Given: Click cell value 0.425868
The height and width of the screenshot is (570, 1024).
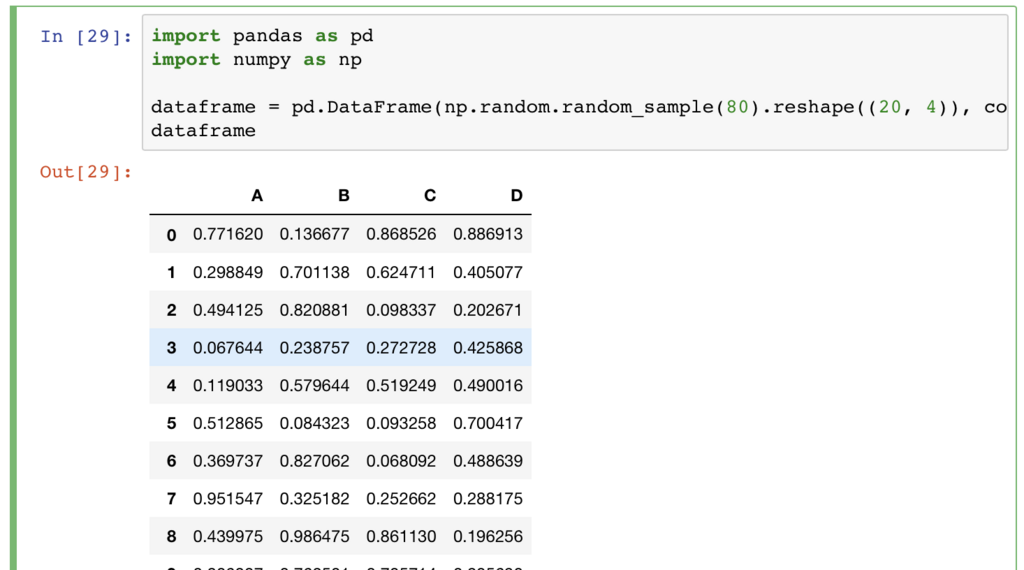Looking at the screenshot, I should 488,348.
